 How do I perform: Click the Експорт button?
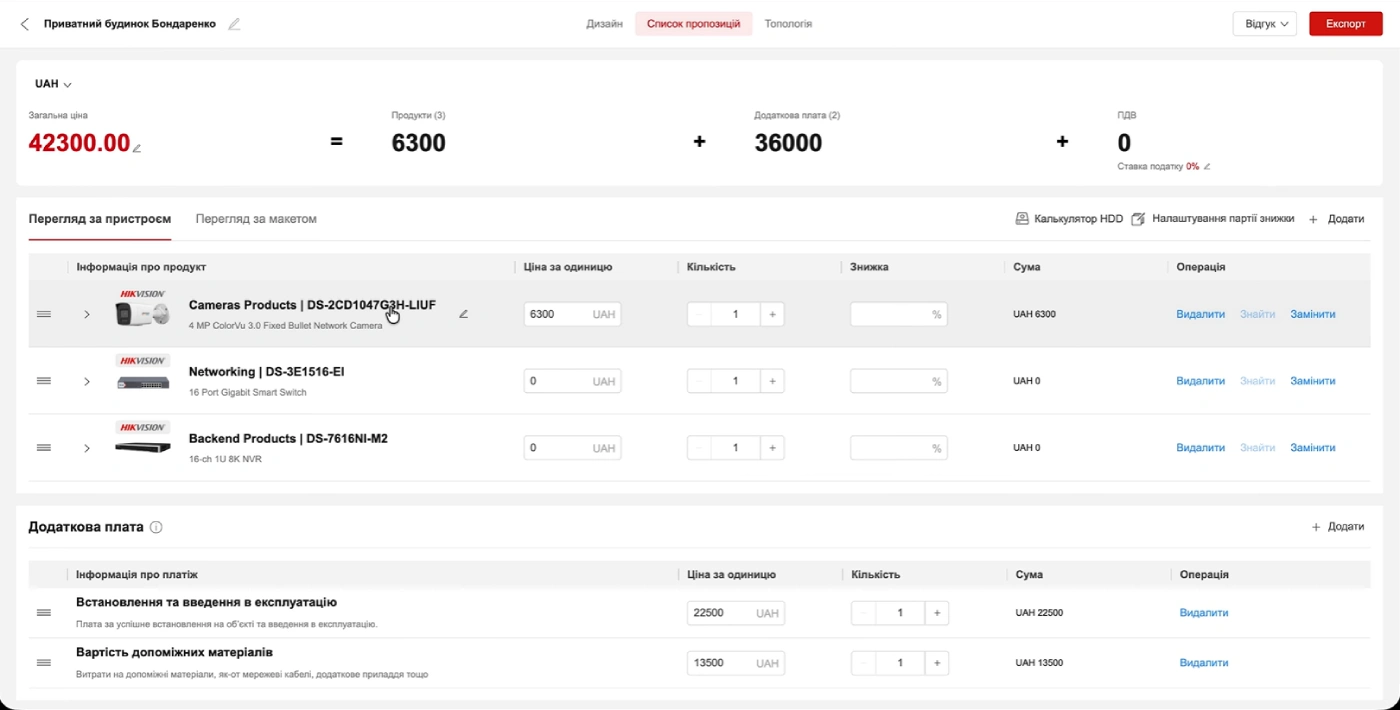point(1345,24)
